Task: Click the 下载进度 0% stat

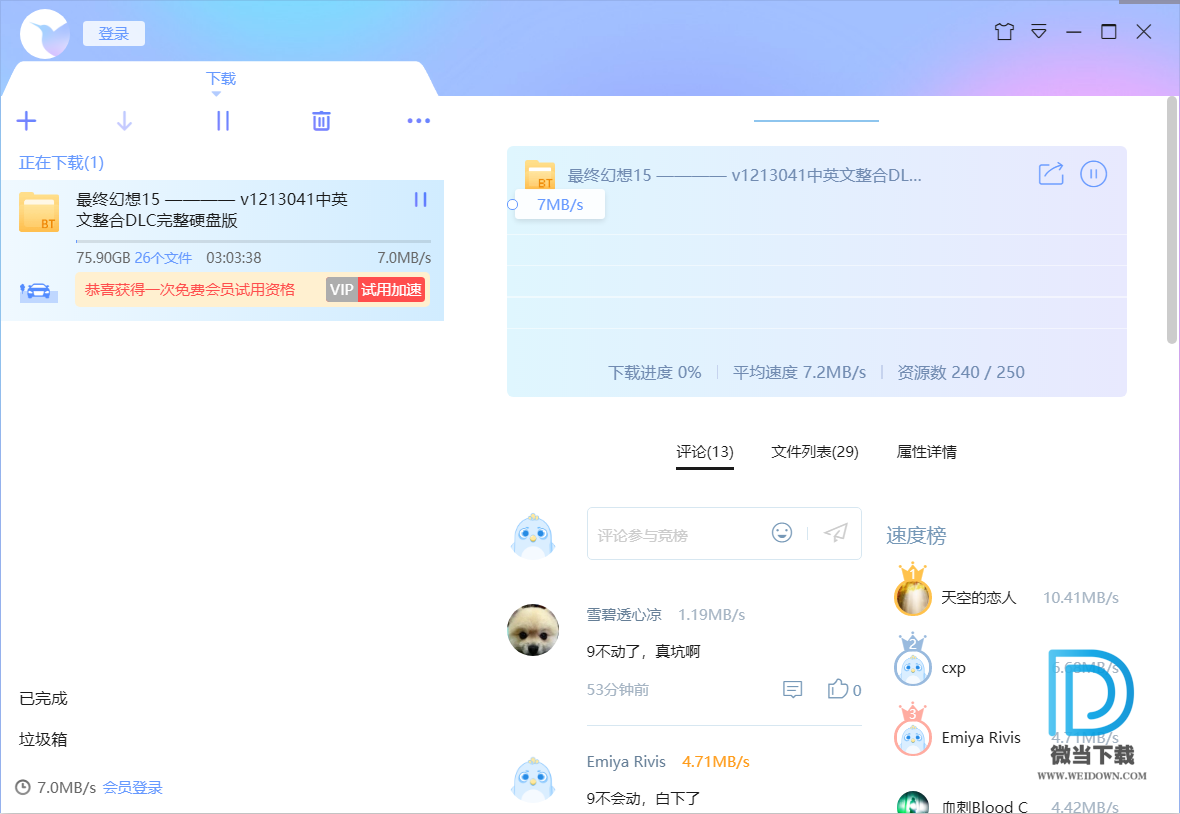Action: [655, 372]
